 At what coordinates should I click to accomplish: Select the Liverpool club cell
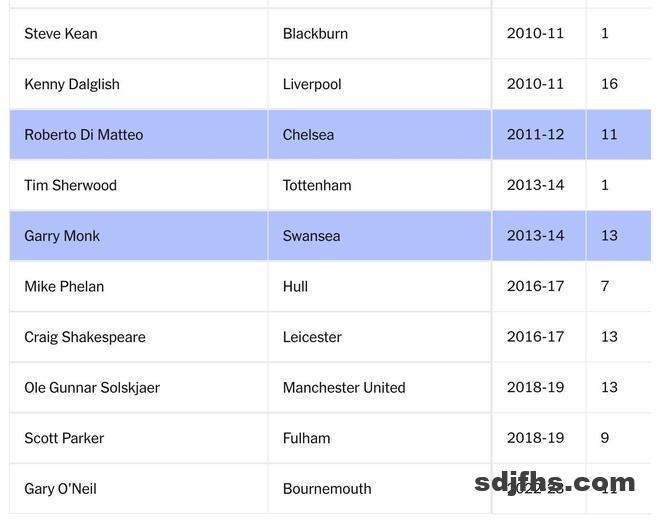coord(312,84)
